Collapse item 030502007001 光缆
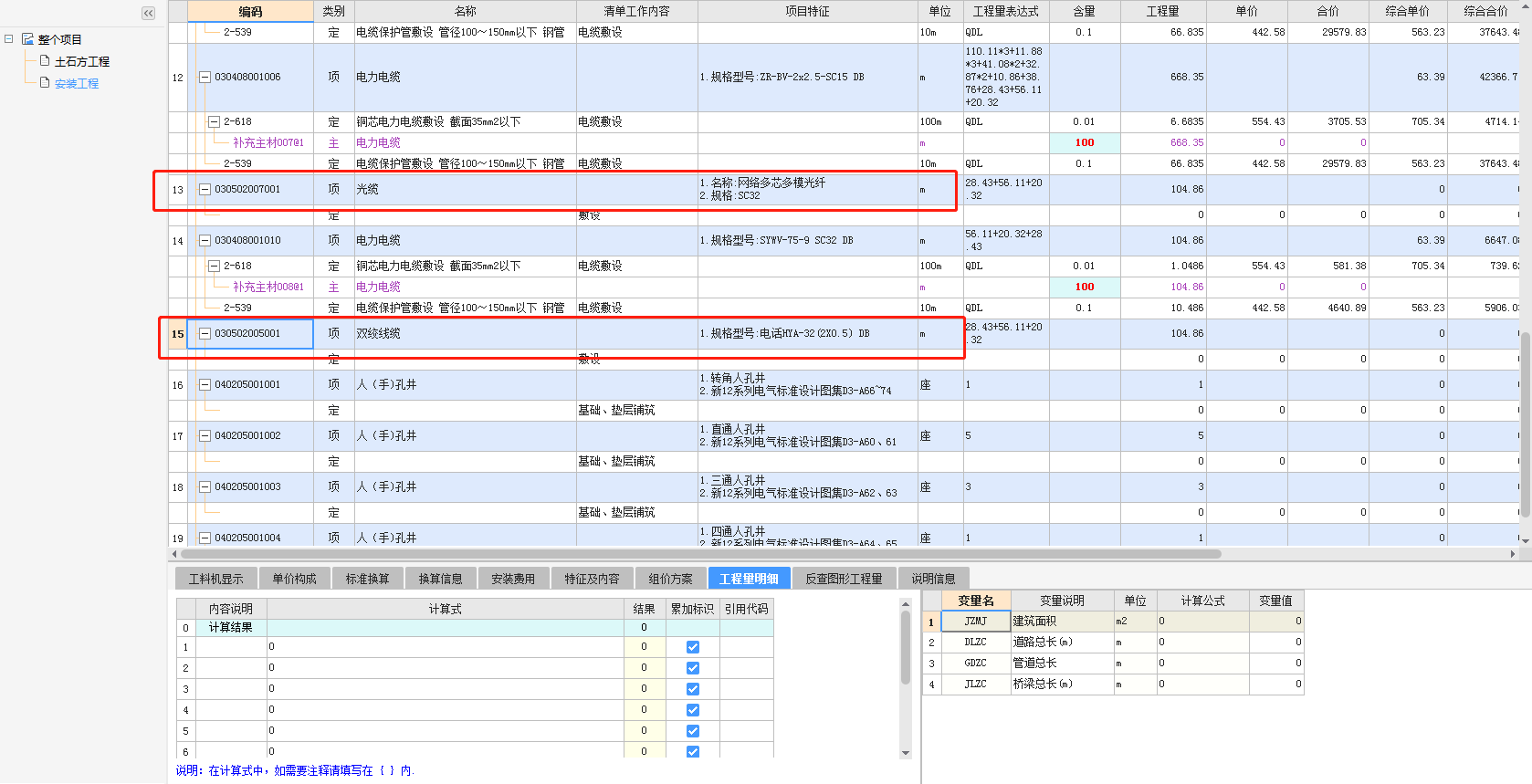 click(205, 190)
